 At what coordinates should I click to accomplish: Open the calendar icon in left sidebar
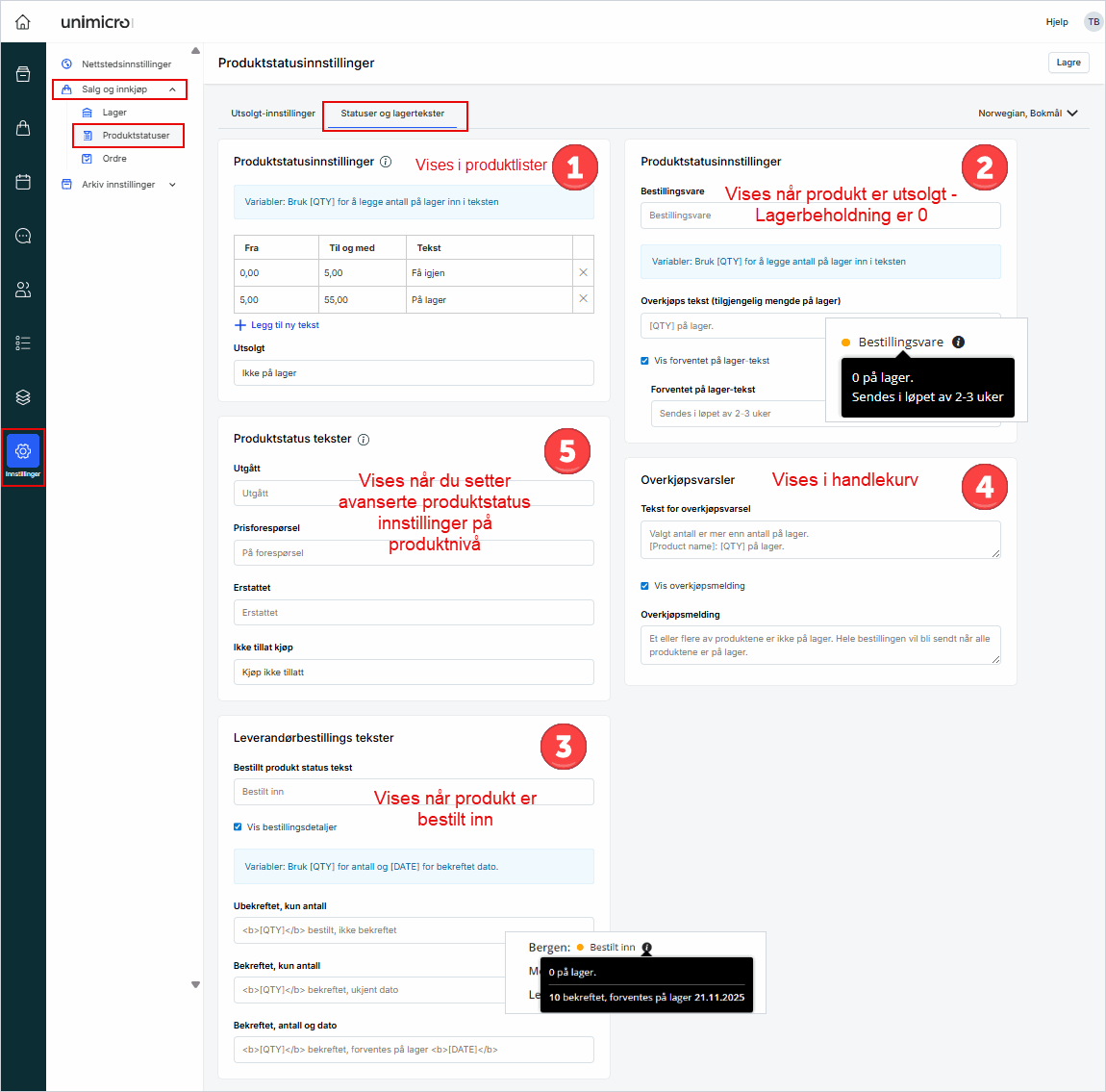[x=21, y=182]
